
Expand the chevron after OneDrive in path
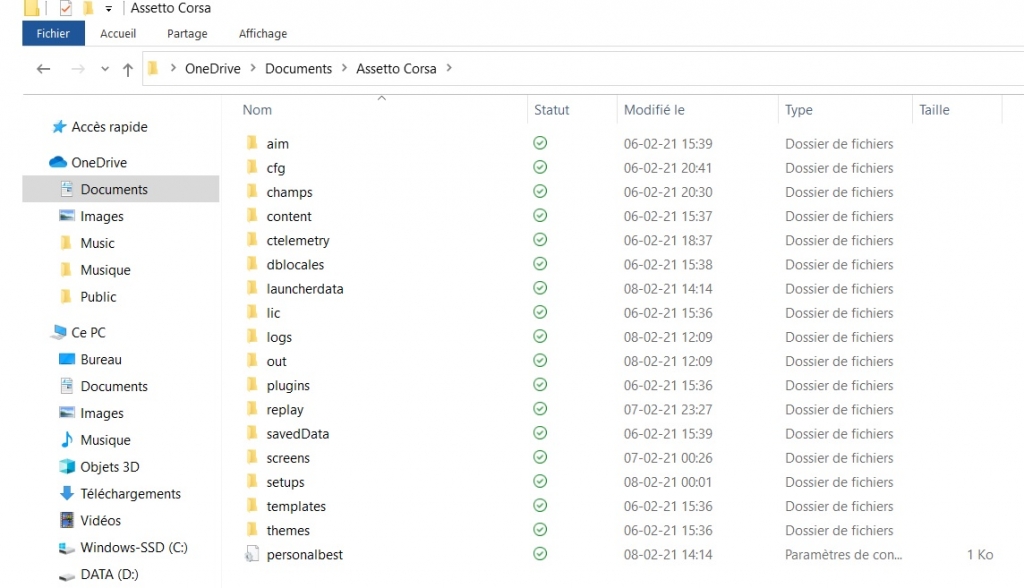[x=253, y=68]
